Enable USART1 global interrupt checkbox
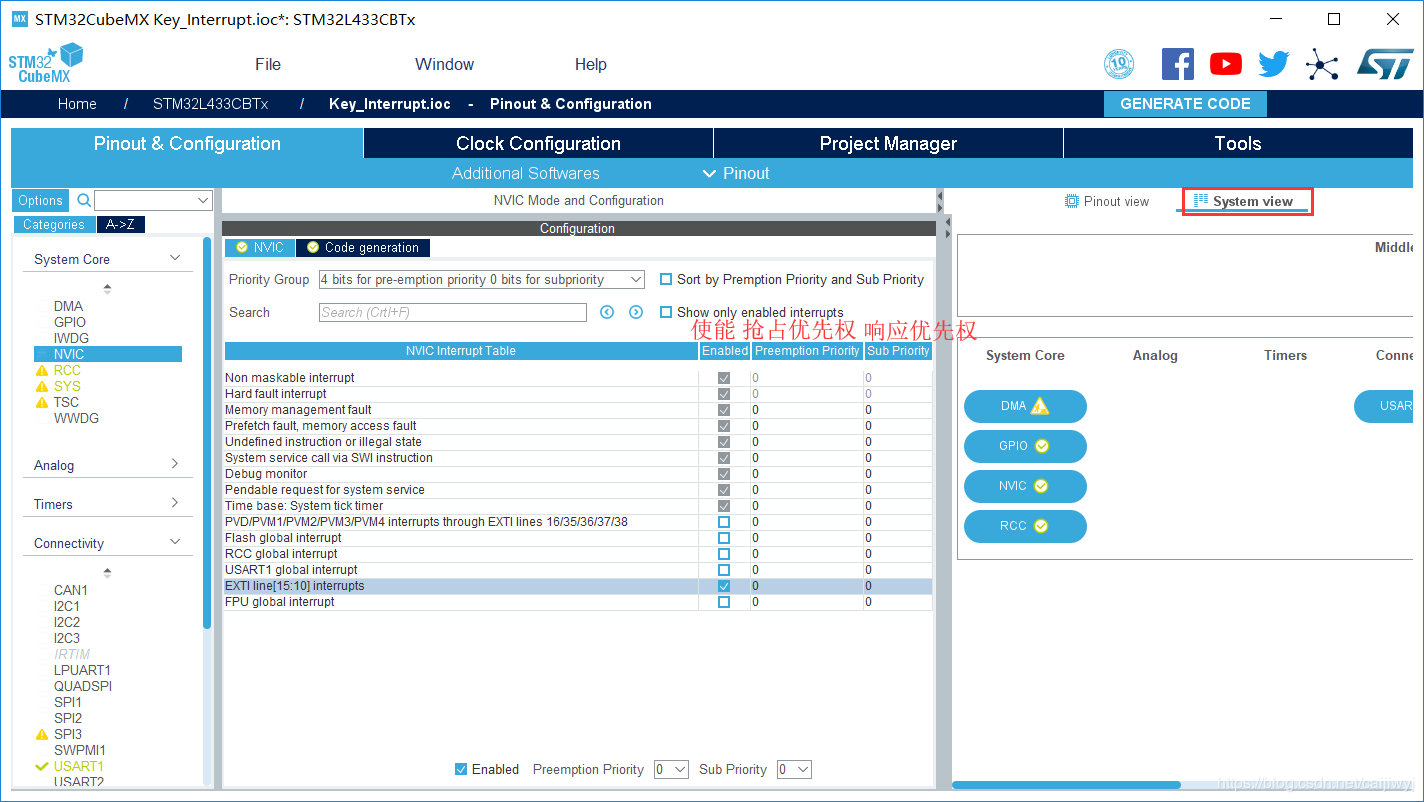The width and height of the screenshot is (1424, 802). 724,570
